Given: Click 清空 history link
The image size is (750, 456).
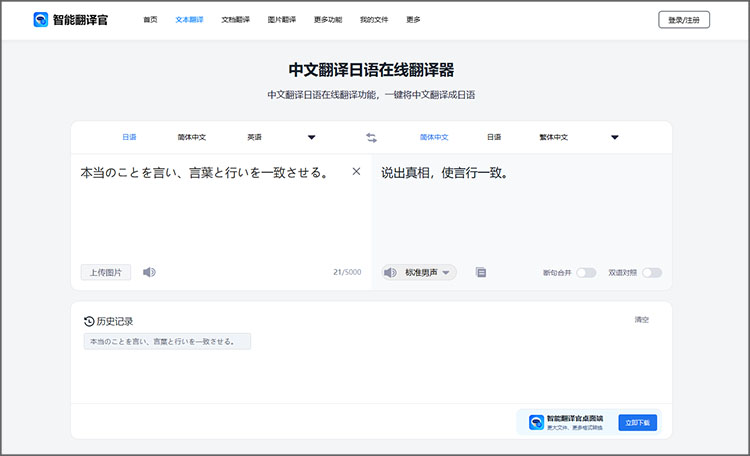Looking at the screenshot, I should click(642, 320).
